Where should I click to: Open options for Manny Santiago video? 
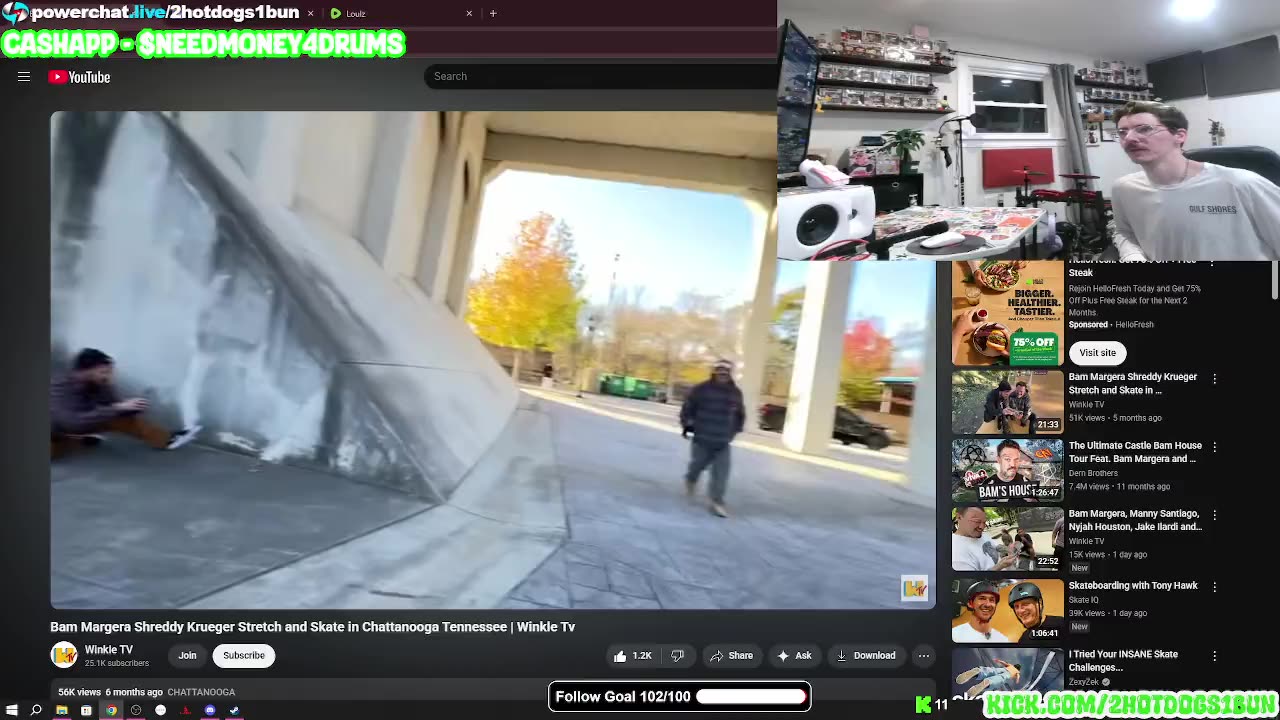[1214, 516]
